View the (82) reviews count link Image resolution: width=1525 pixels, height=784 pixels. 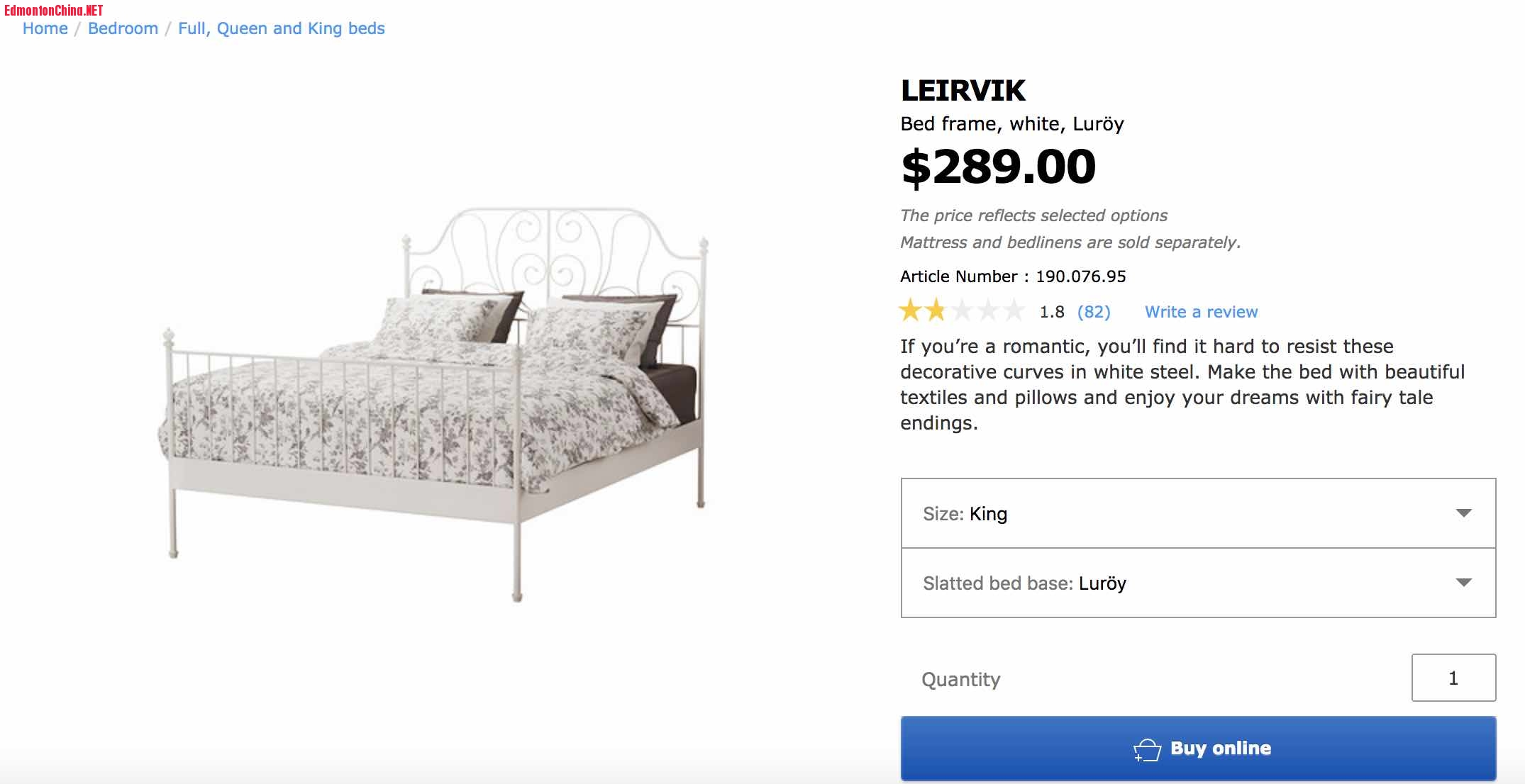1094,312
